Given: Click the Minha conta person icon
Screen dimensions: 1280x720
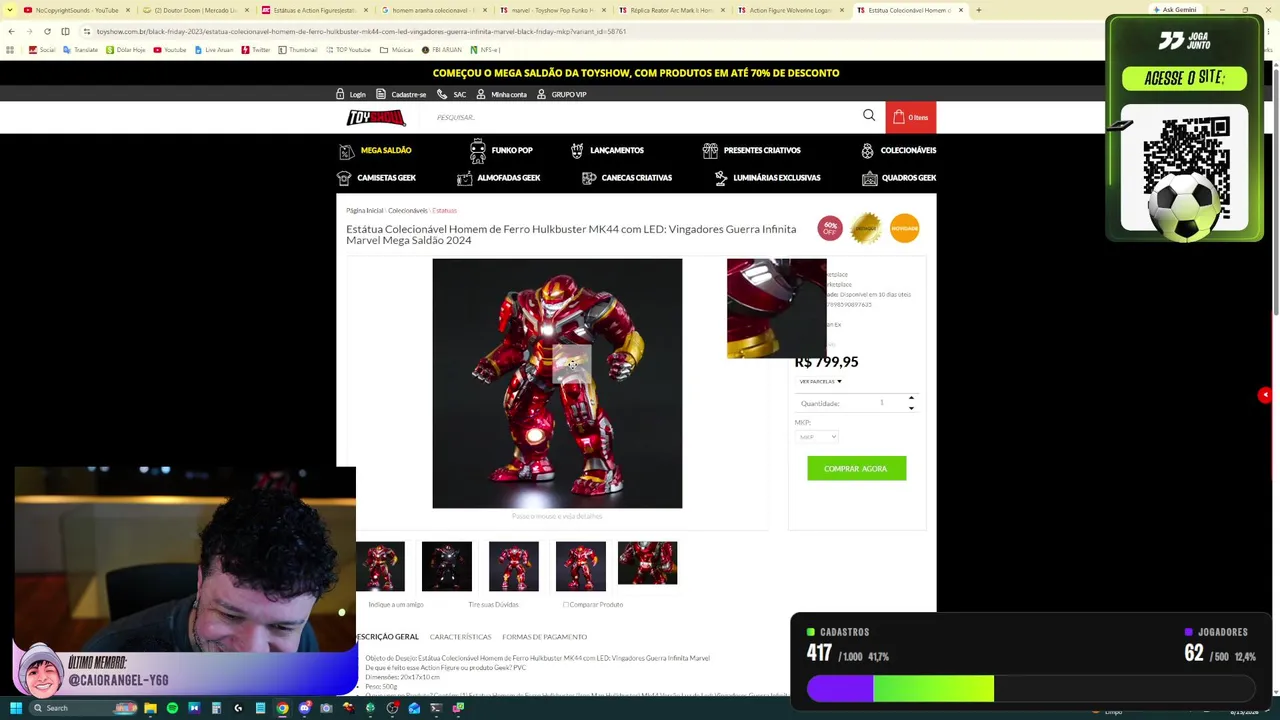Looking at the screenshot, I should [x=481, y=94].
